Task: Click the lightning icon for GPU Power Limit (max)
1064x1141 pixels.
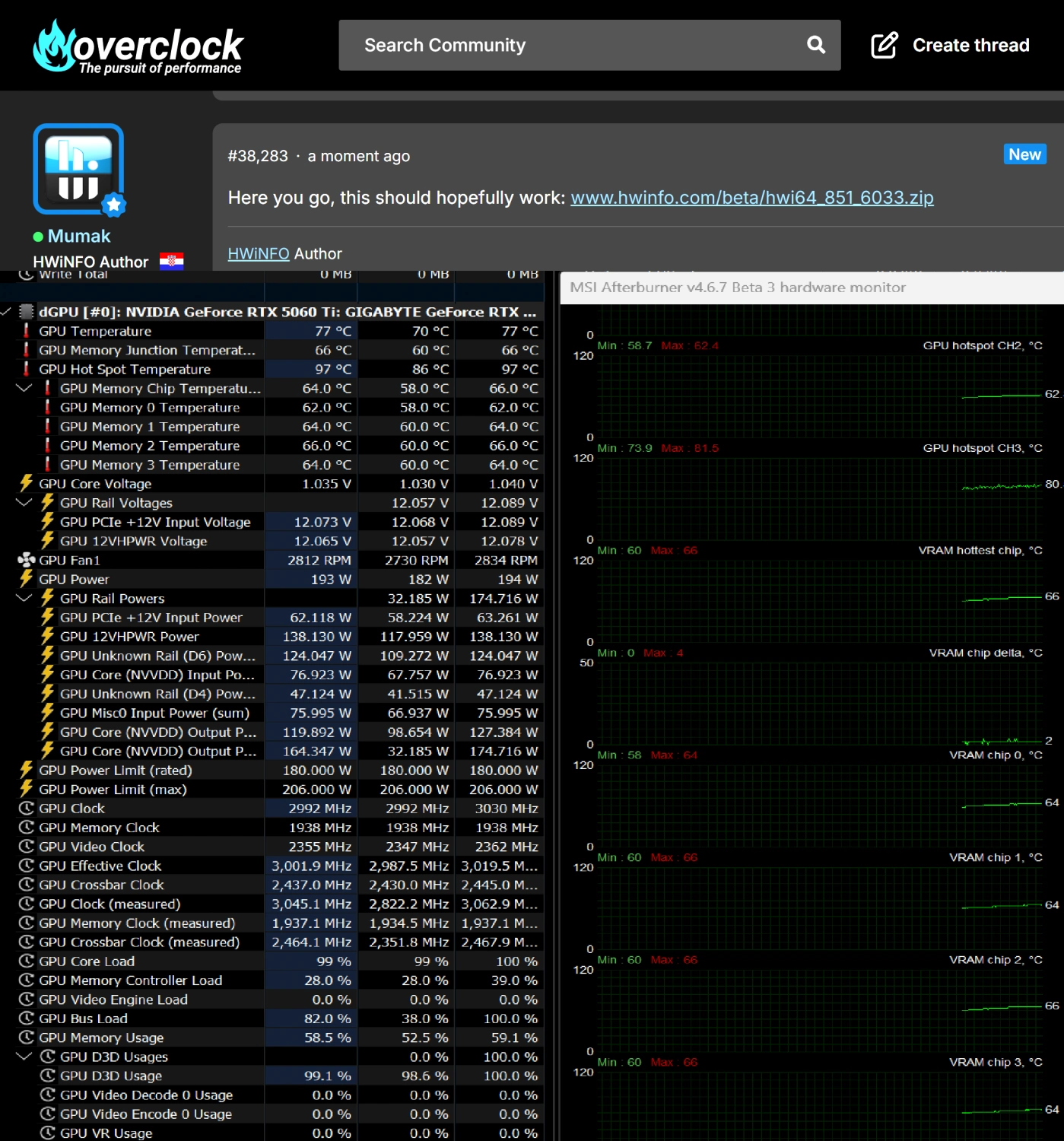Action: pyautogui.click(x=27, y=790)
